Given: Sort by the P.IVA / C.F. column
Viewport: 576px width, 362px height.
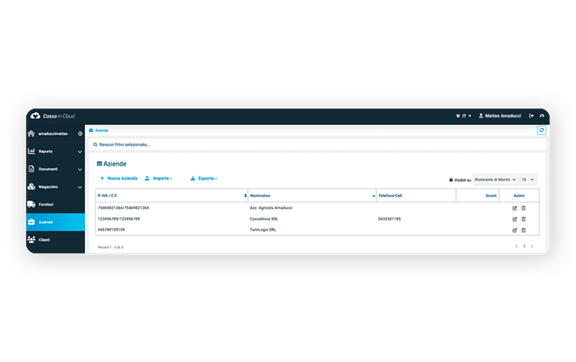Looking at the screenshot, I should tap(172, 196).
